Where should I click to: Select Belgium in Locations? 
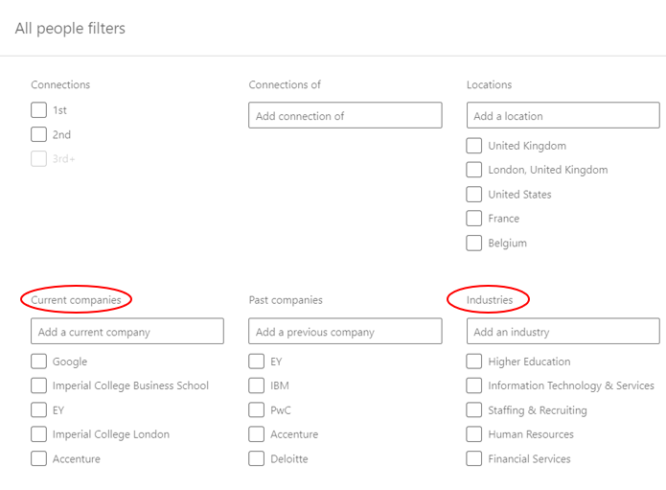click(474, 243)
